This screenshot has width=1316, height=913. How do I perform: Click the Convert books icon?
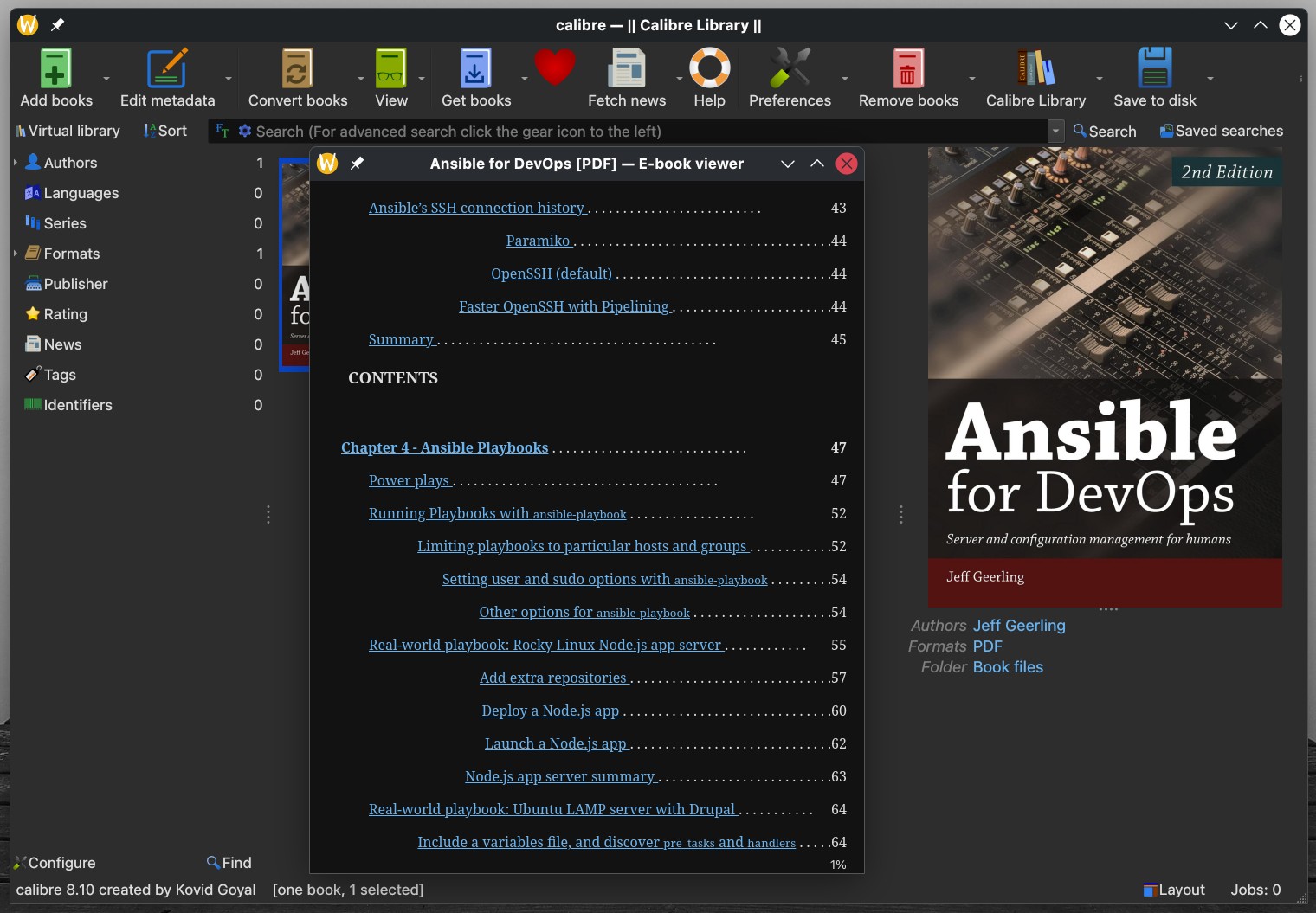coord(297,68)
